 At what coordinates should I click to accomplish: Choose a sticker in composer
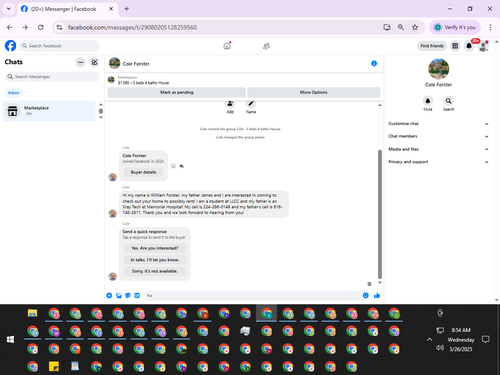[x=128, y=295]
